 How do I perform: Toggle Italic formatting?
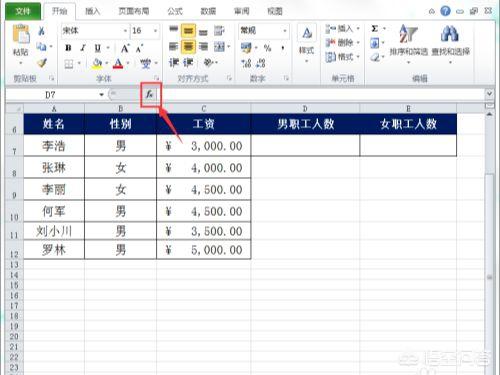pos(83,48)
